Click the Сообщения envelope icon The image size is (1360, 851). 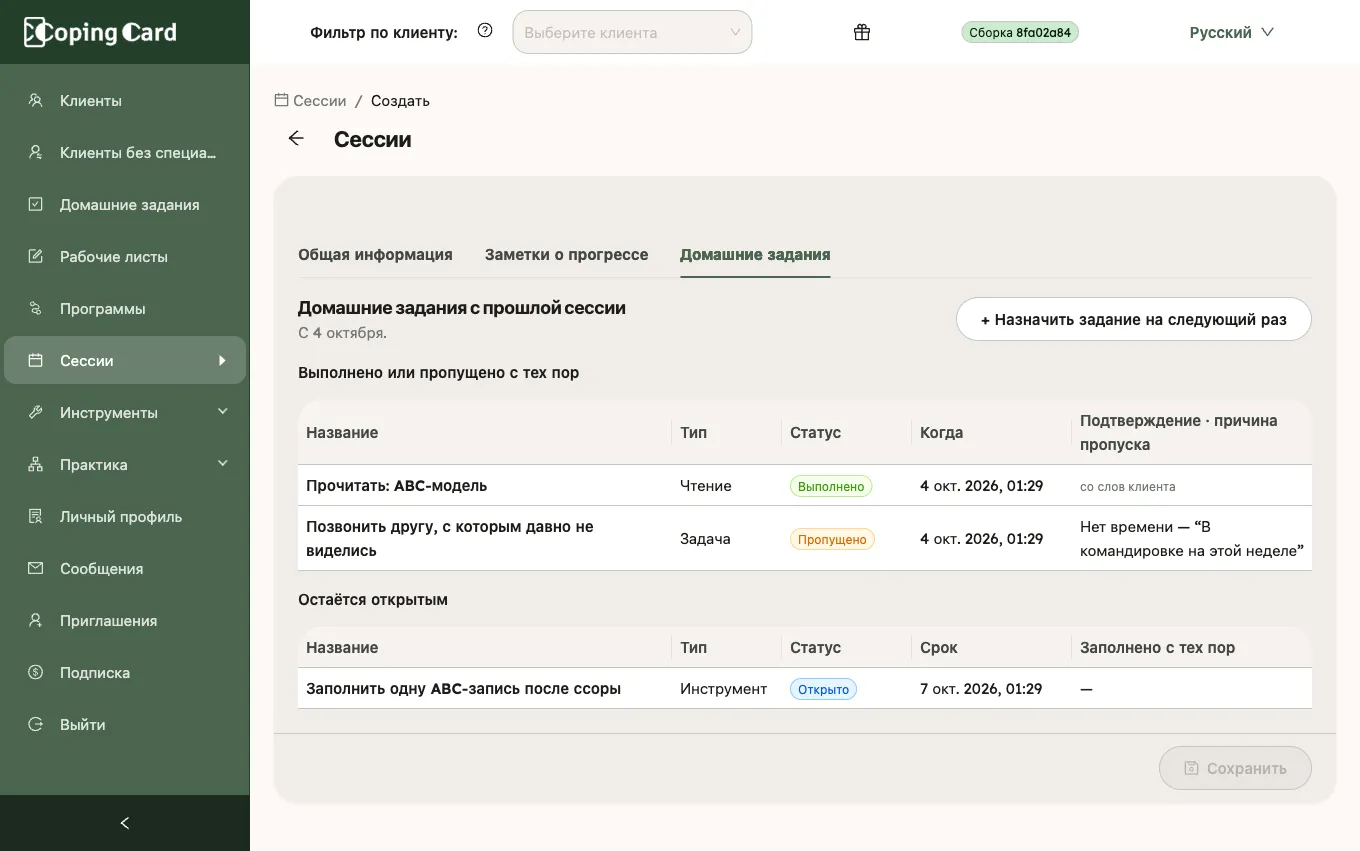[x=36, y=568]
